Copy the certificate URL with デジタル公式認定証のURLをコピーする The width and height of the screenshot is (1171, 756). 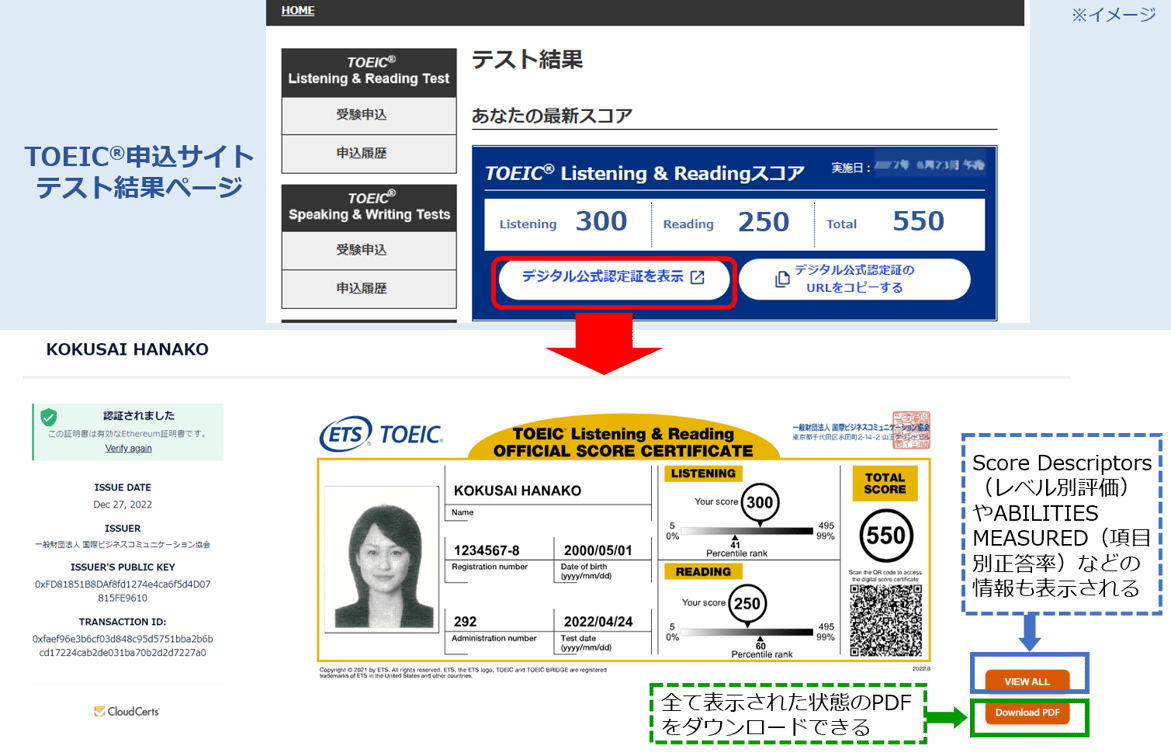click(x=855, y=279)
